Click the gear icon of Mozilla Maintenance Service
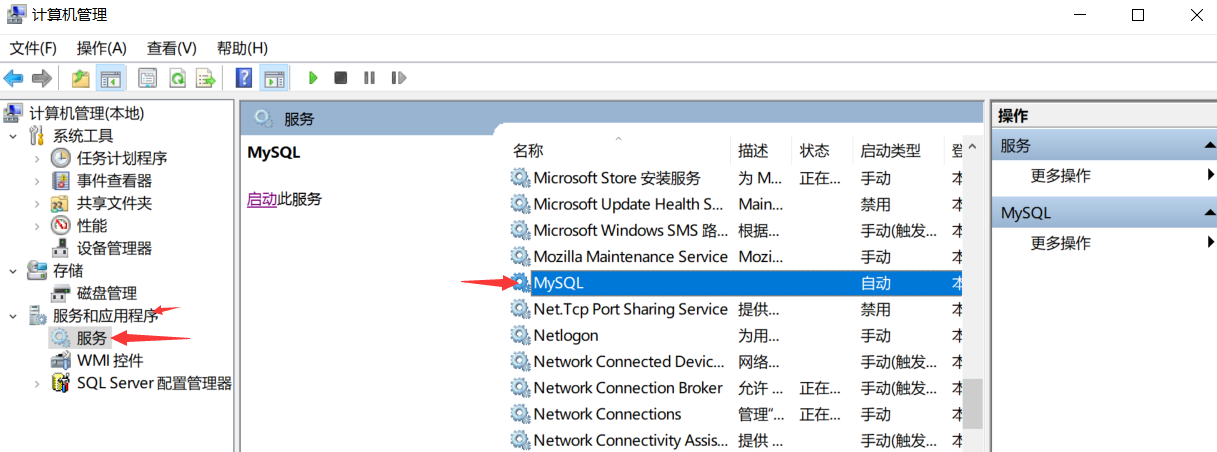Image resolution: width=1217 pixels, height=452 pixels. pos(520,257)
